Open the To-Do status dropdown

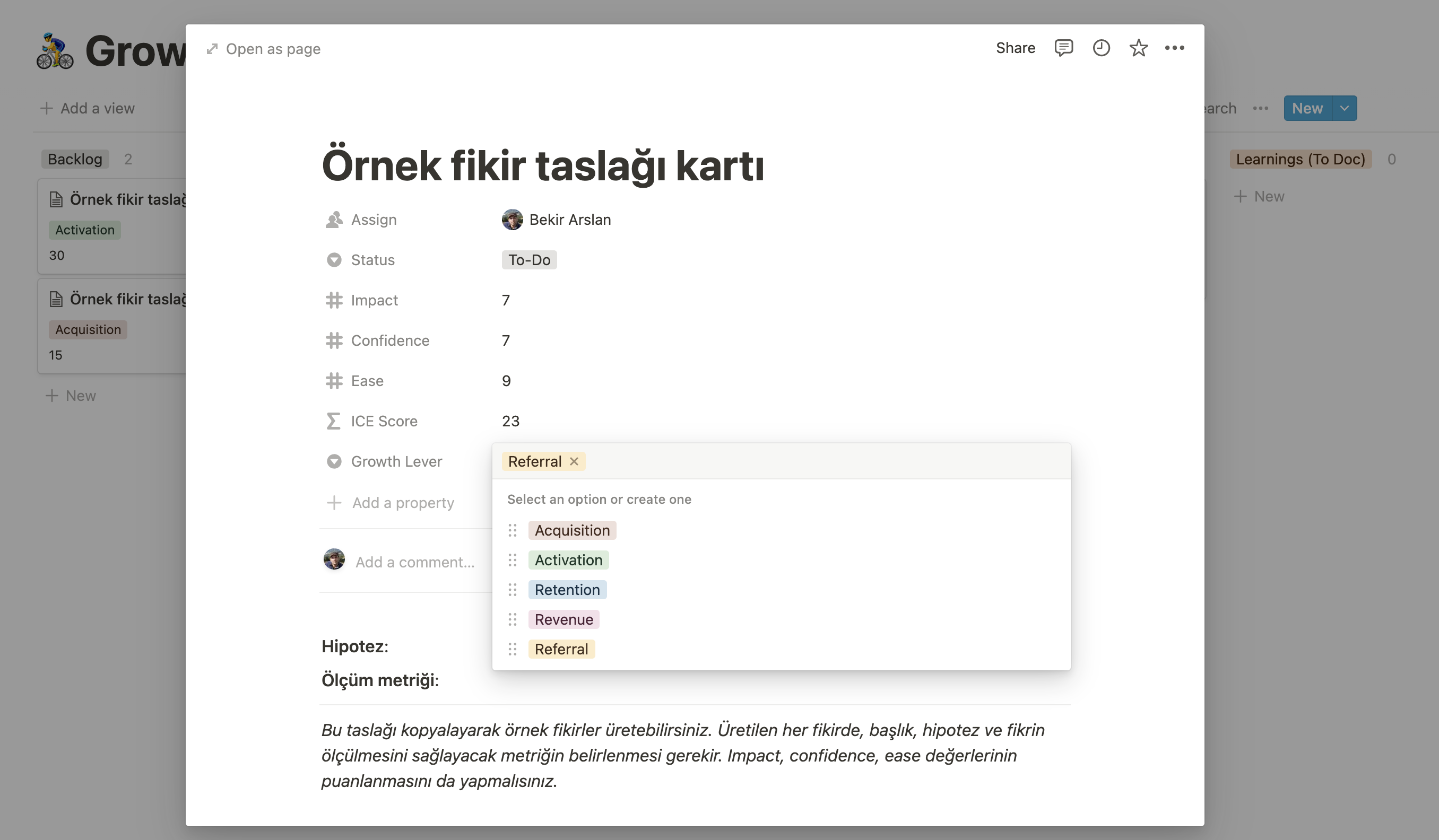coord(529,260)
